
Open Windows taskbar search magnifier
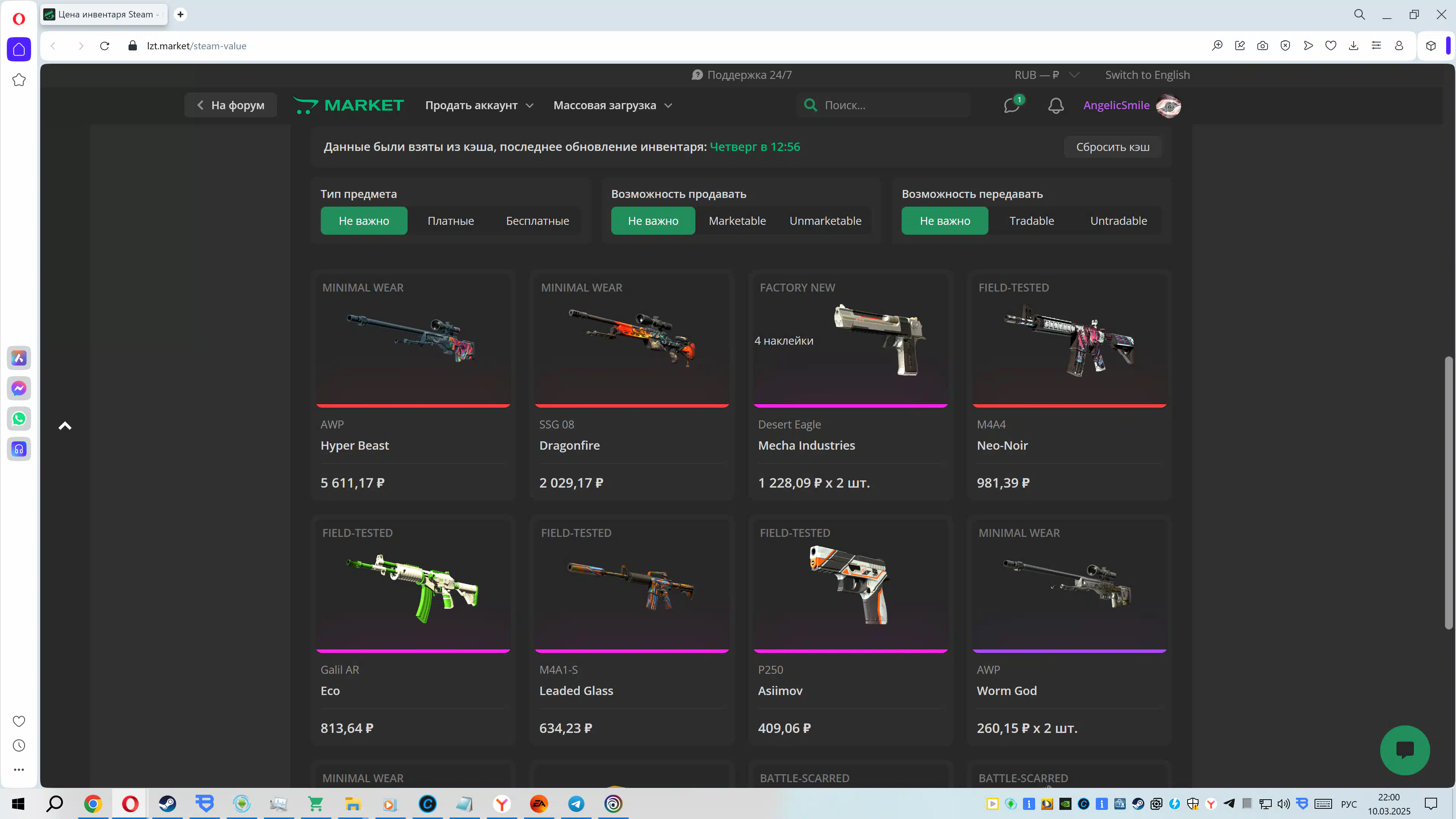point(54,804)
